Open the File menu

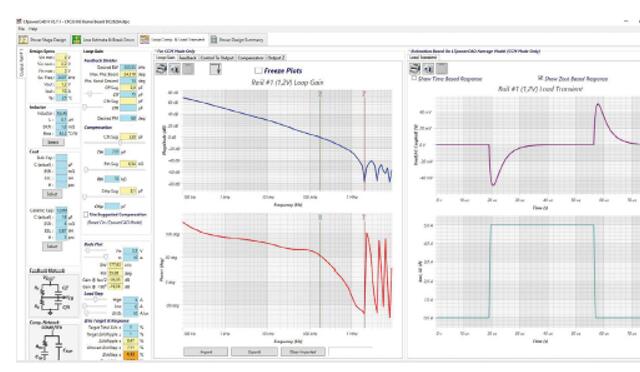click(21, 29)
